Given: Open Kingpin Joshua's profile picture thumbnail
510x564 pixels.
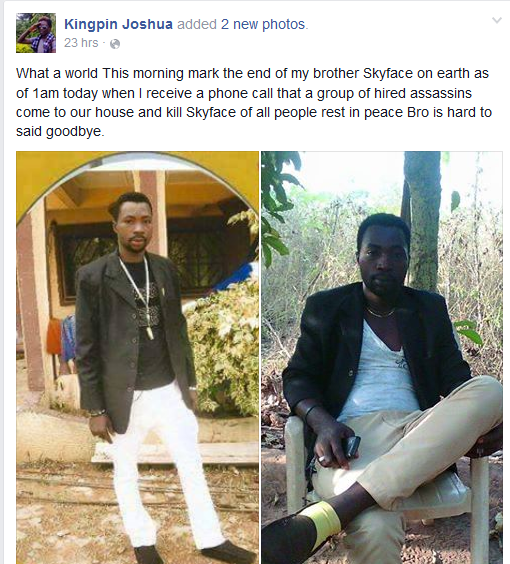Looking at the screenshot, I should (x=36, y=33).
